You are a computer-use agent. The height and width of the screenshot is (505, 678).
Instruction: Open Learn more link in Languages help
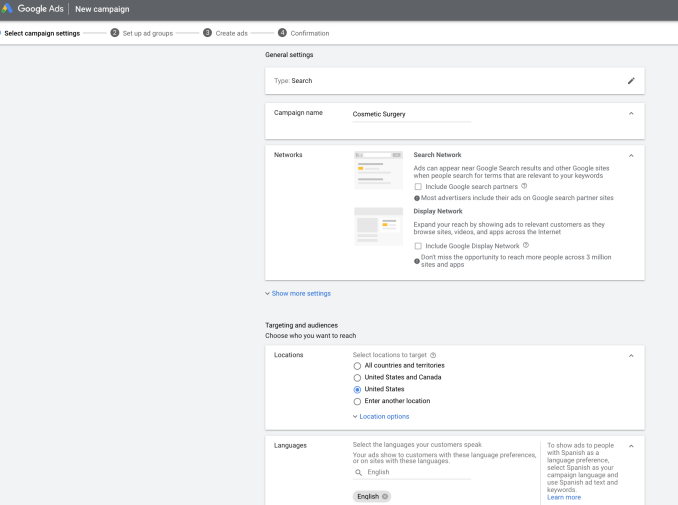point(564,497)
